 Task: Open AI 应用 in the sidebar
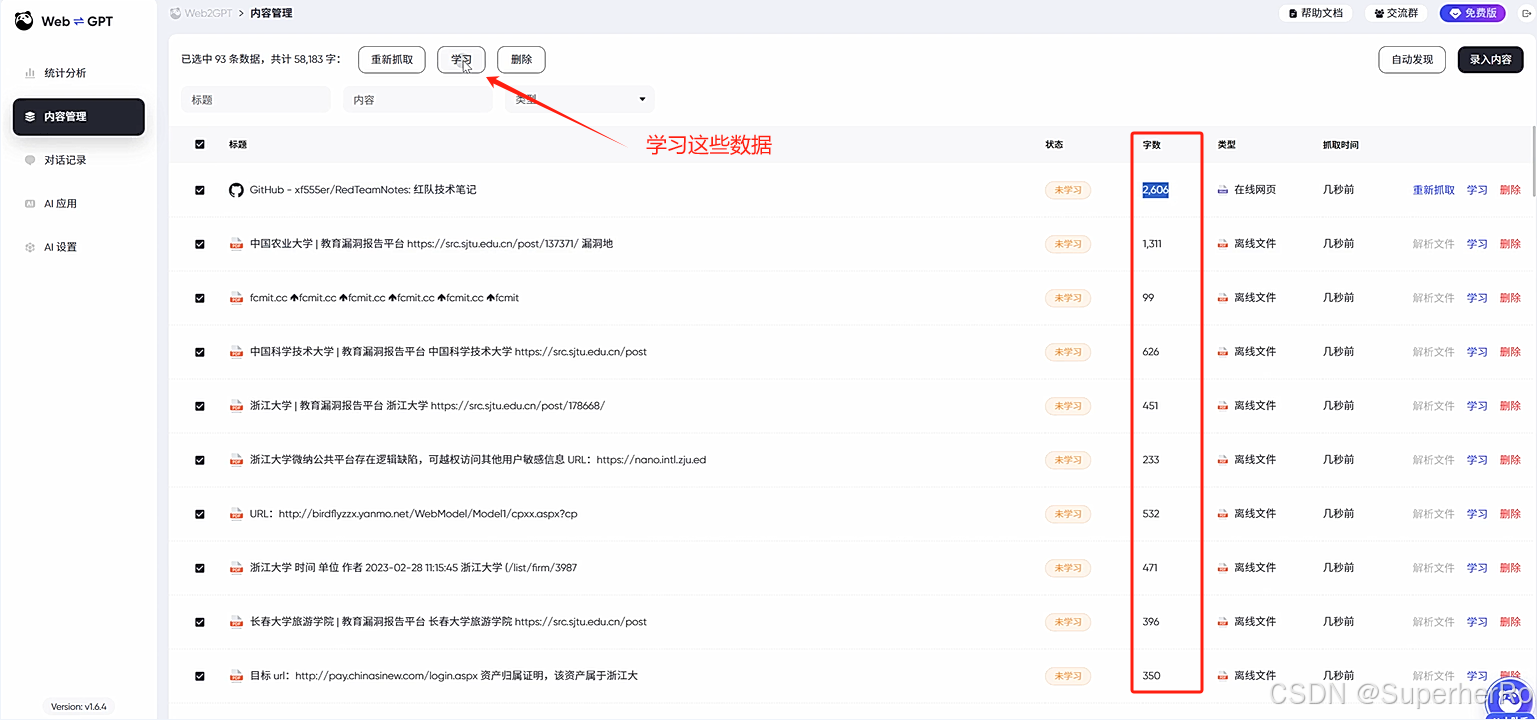click(78, 204)
